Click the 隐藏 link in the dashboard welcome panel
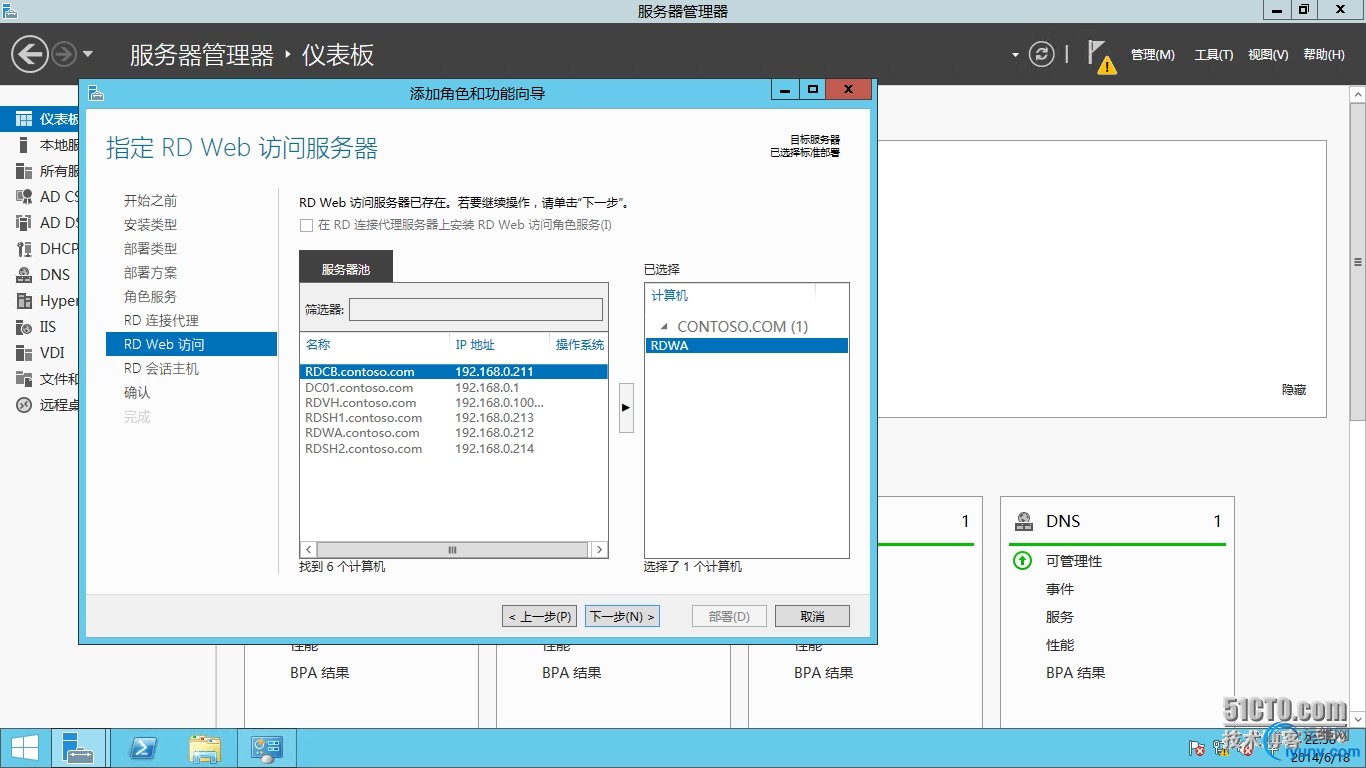Viewport: 1366px width, 768px height. [1294, 390]
